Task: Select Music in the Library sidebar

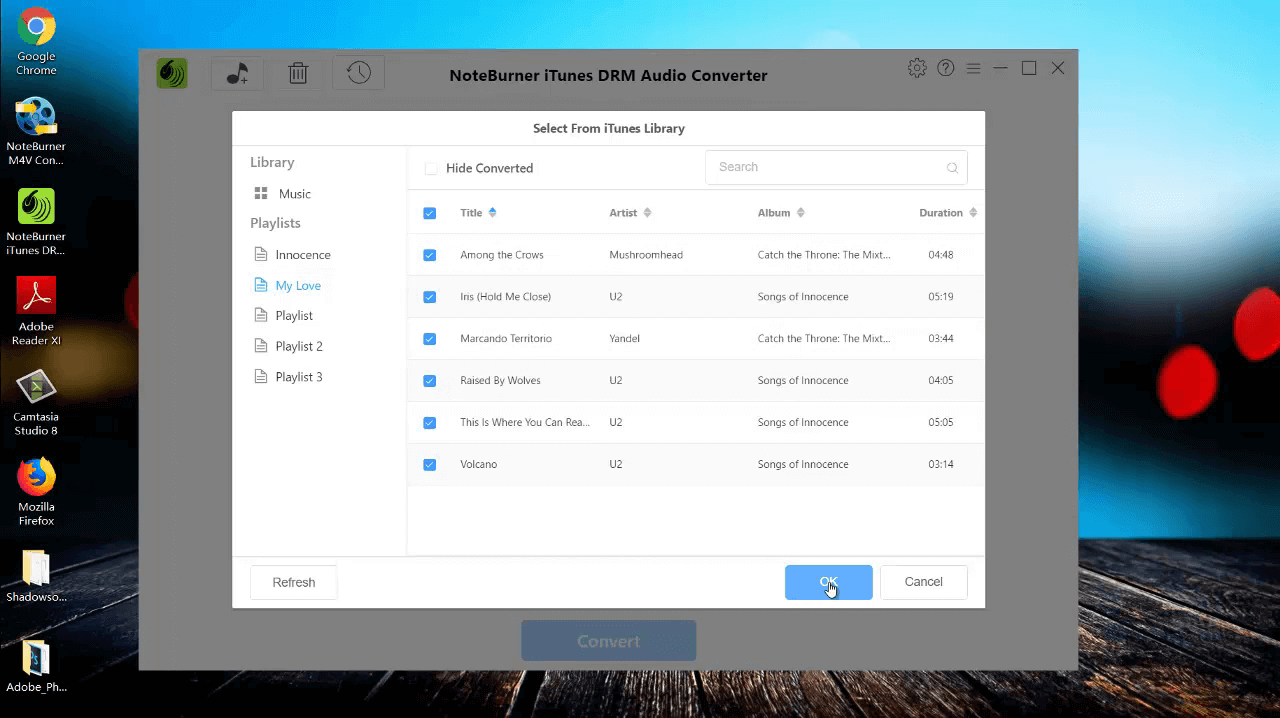Action: pyautogui.click(x=295, y=194)
